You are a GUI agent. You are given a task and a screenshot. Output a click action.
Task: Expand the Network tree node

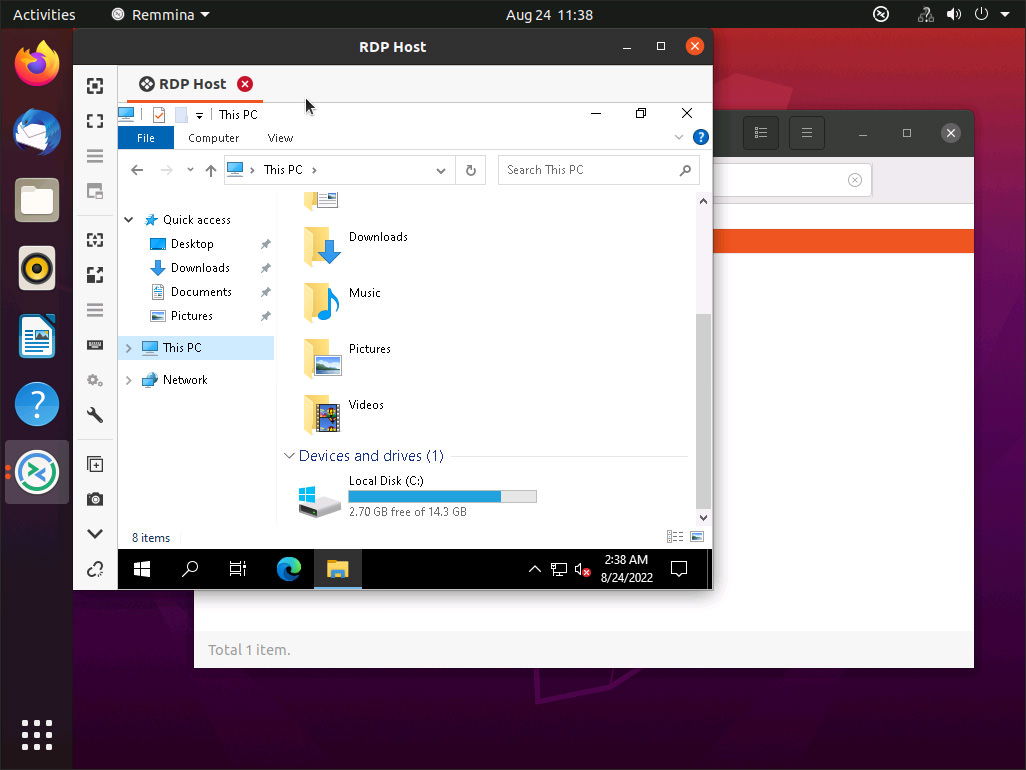pyautogui.click(x=129, y=380)
